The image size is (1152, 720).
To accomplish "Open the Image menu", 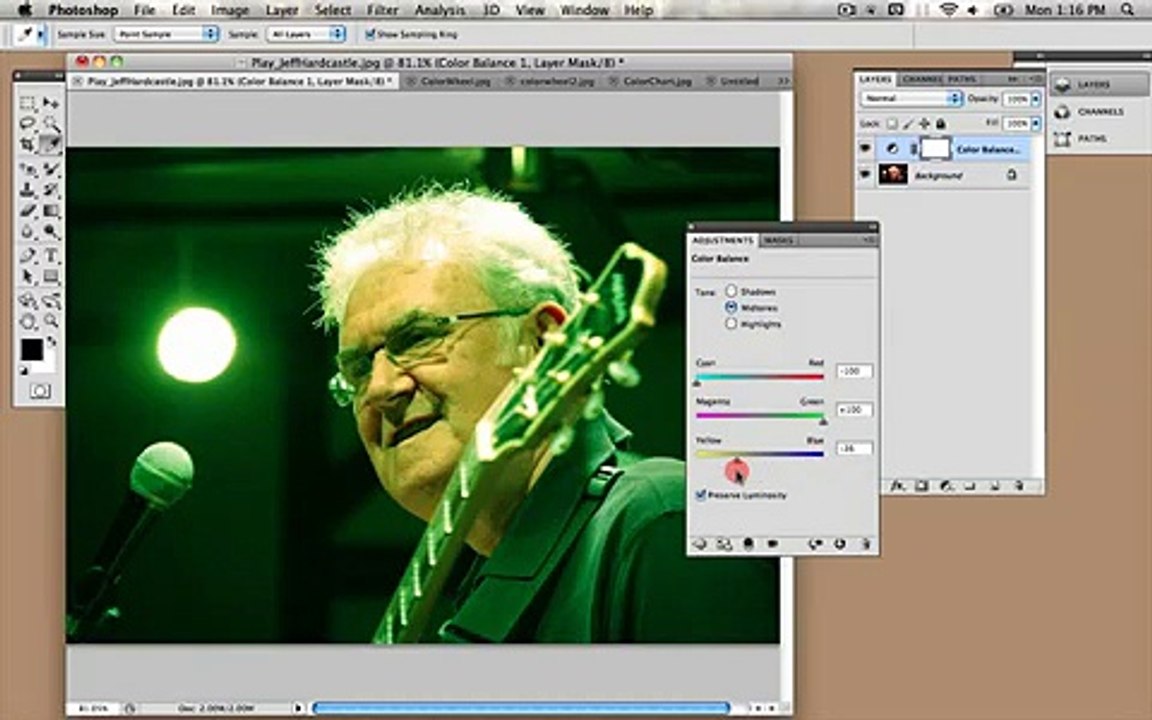I will [230, 10].
